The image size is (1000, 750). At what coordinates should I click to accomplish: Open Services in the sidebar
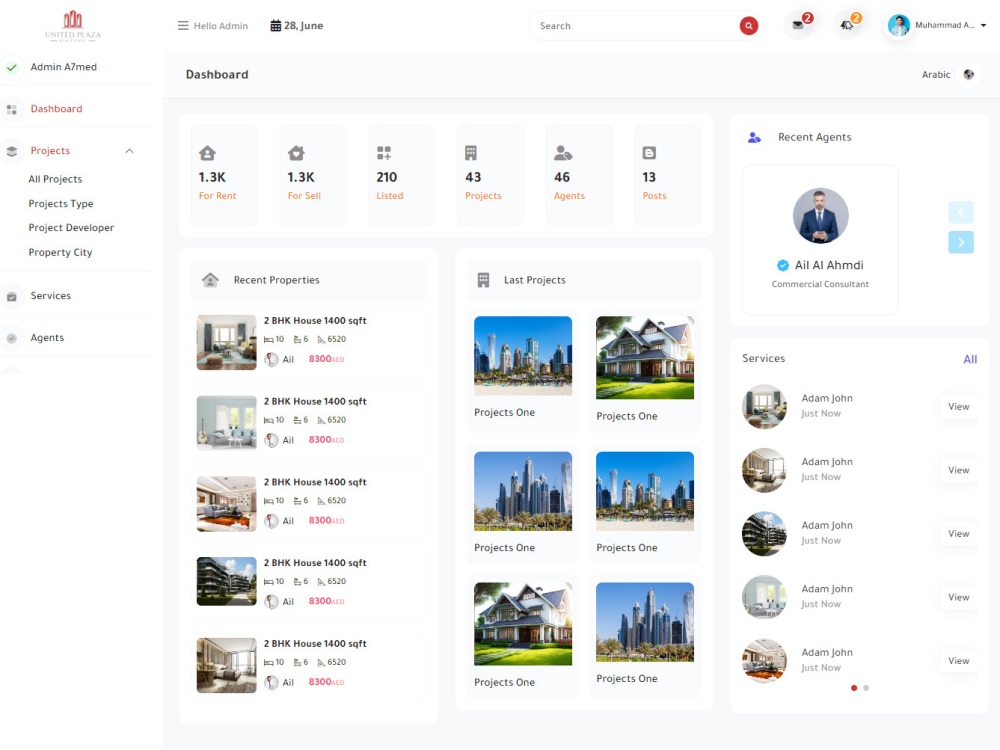tap(50, 296)
